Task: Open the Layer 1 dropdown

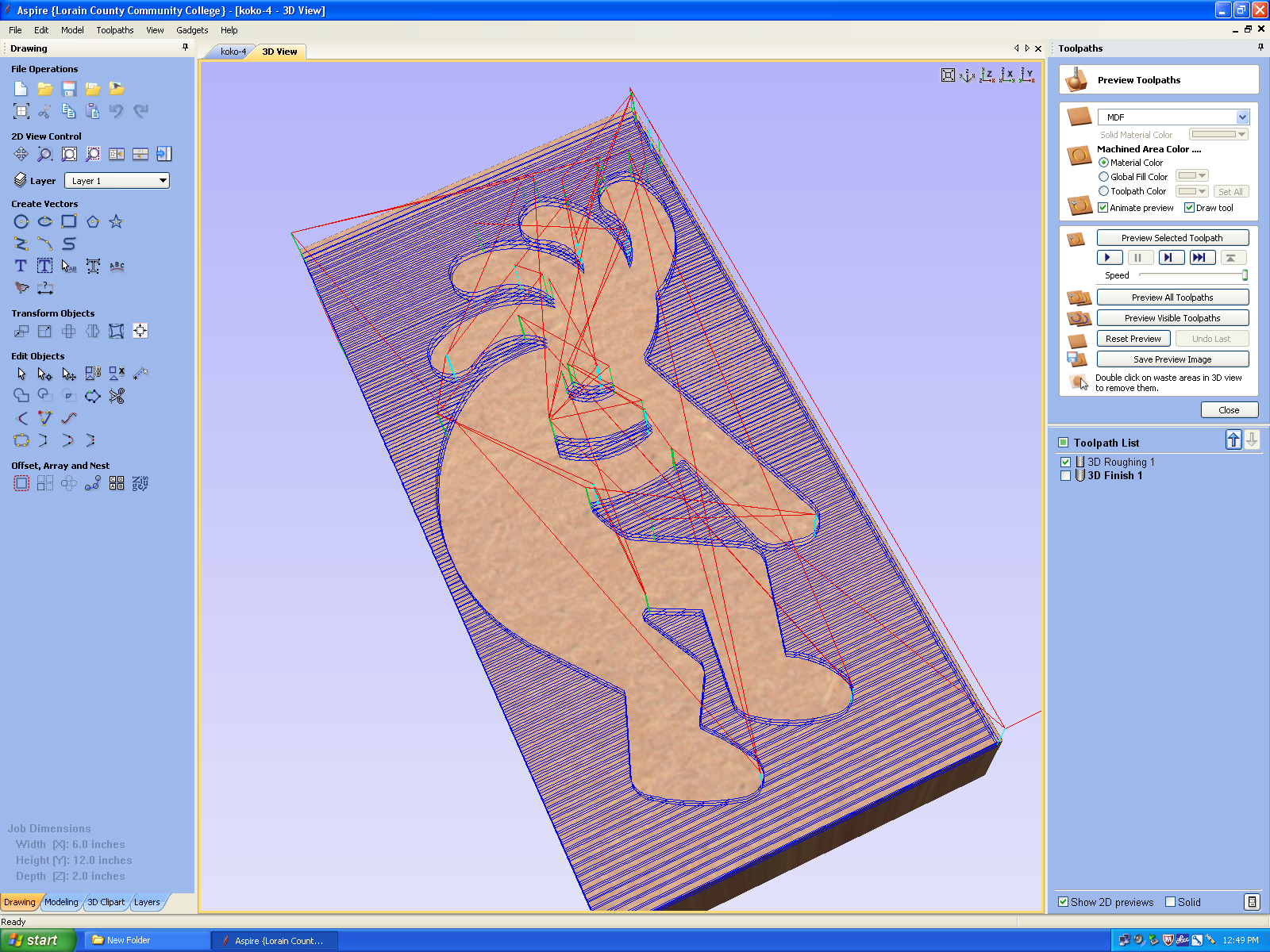Action: (x=117, y=181)
